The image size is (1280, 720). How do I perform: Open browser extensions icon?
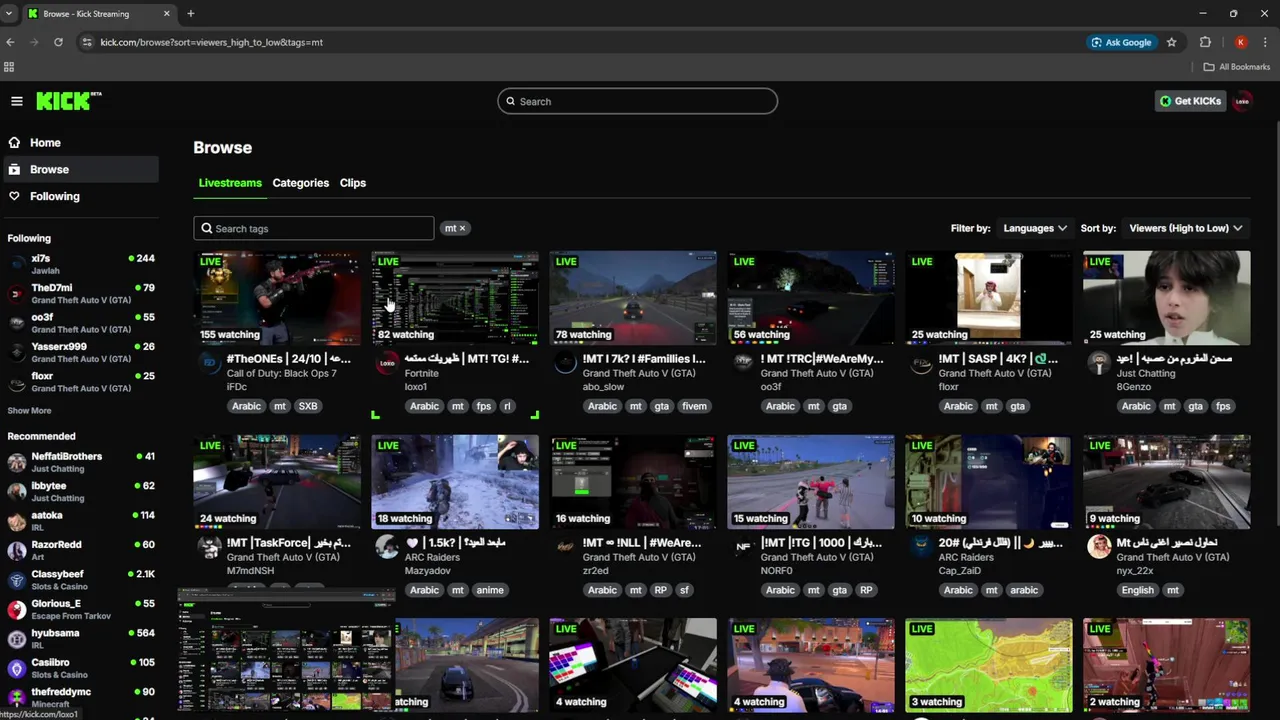(x=1205, y=42)
